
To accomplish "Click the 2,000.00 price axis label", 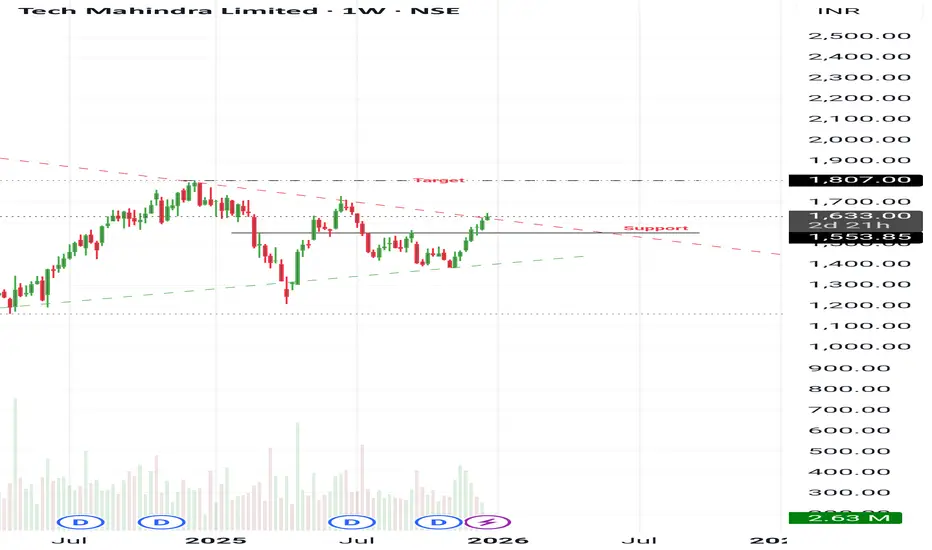I will (859, 139).
